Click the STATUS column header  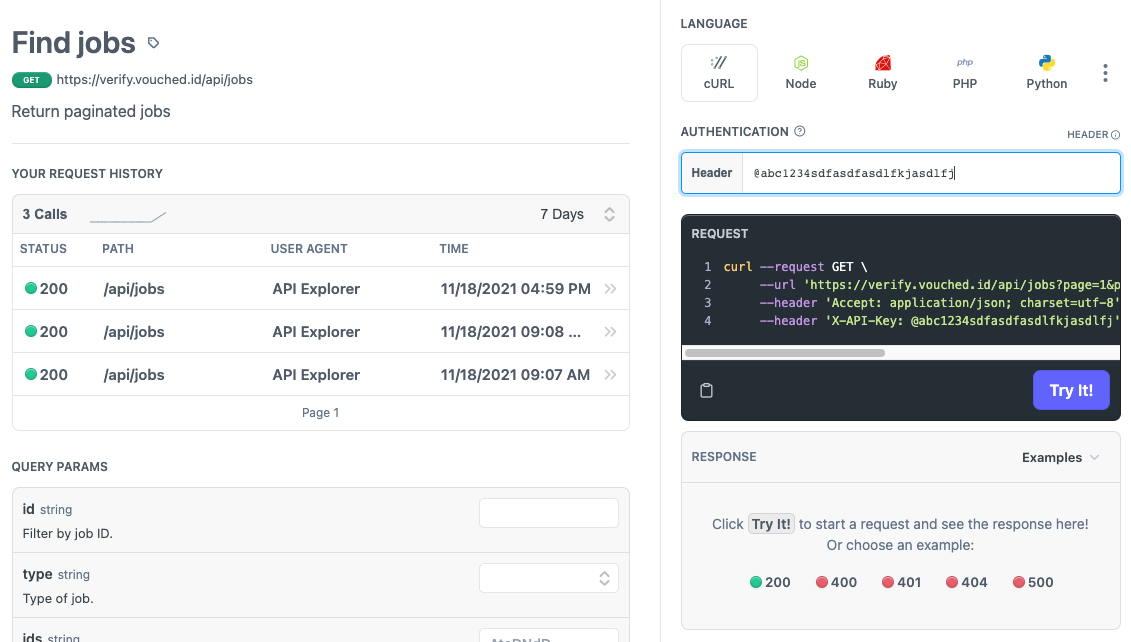43,249
